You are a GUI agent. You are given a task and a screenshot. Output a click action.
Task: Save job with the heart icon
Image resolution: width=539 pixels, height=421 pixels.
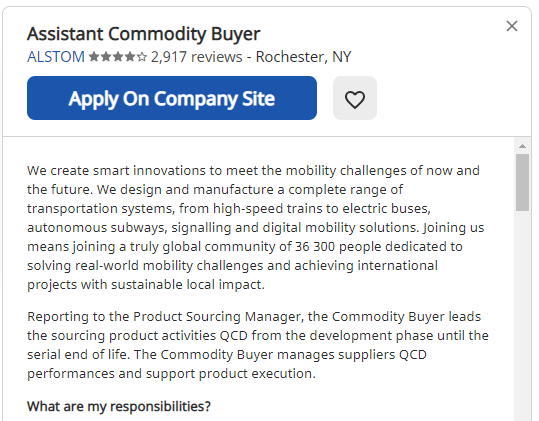pos(355,98)
